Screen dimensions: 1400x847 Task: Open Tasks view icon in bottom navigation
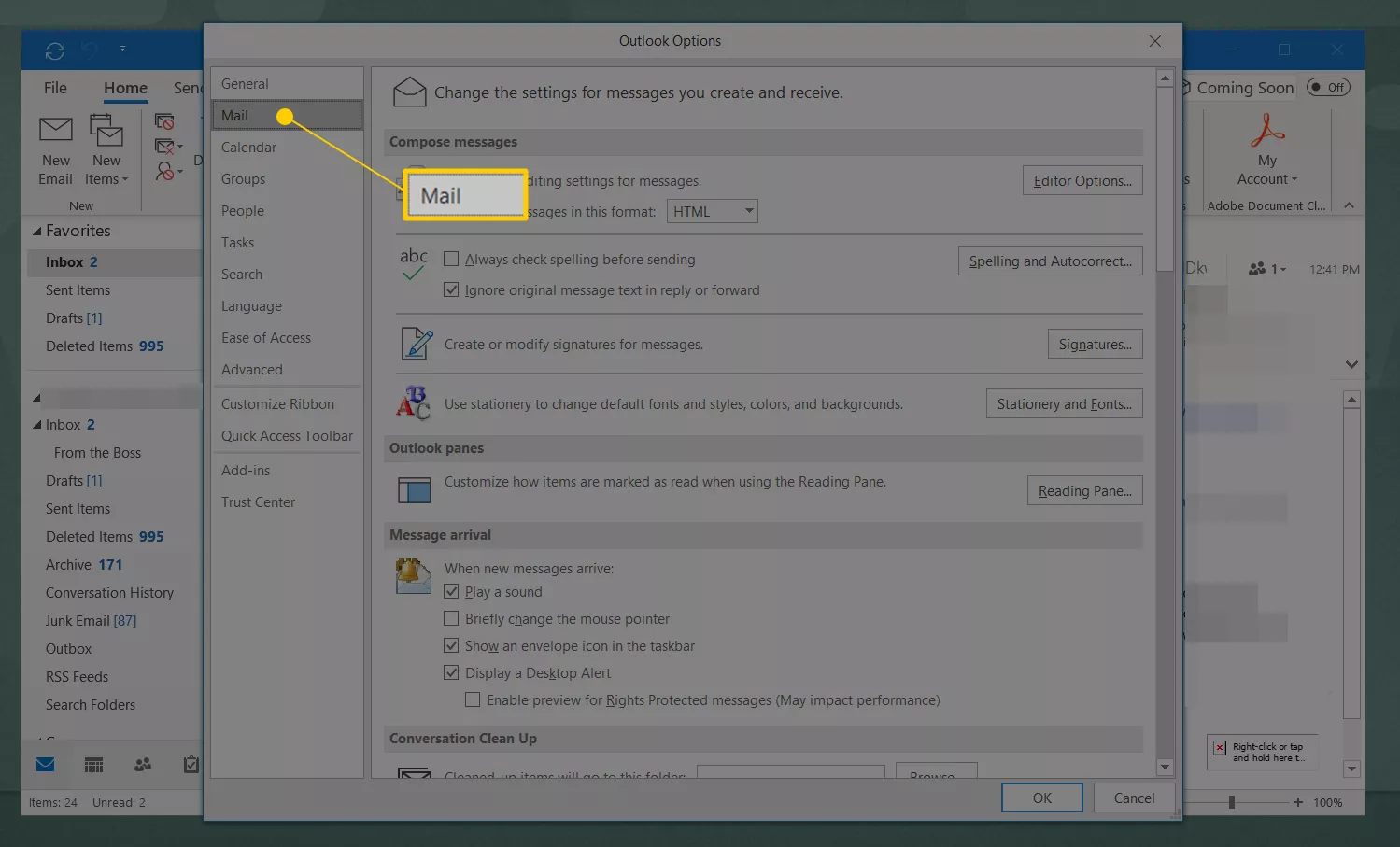[191, 765]
